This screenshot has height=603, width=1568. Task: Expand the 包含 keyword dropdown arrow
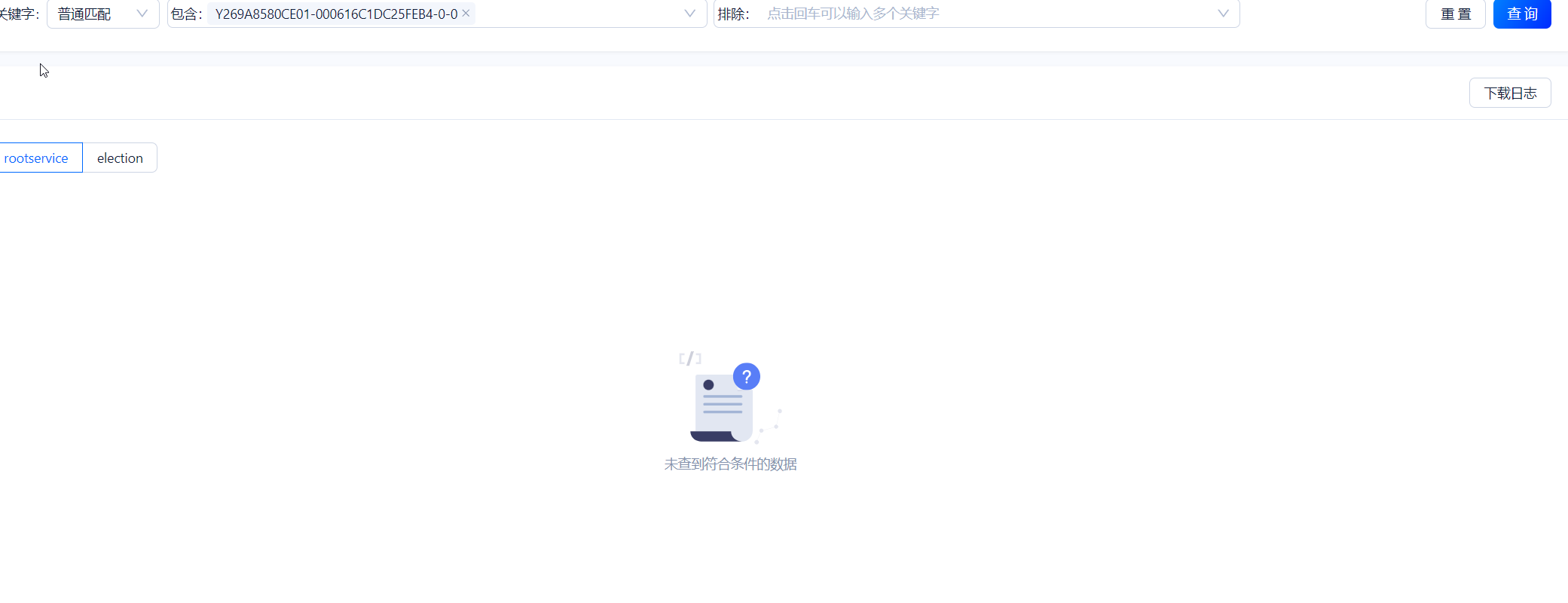(x=689, y=14)
